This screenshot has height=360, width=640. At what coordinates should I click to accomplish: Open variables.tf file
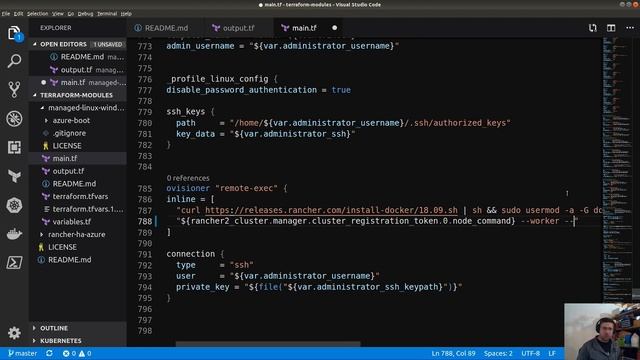point(78,222)
